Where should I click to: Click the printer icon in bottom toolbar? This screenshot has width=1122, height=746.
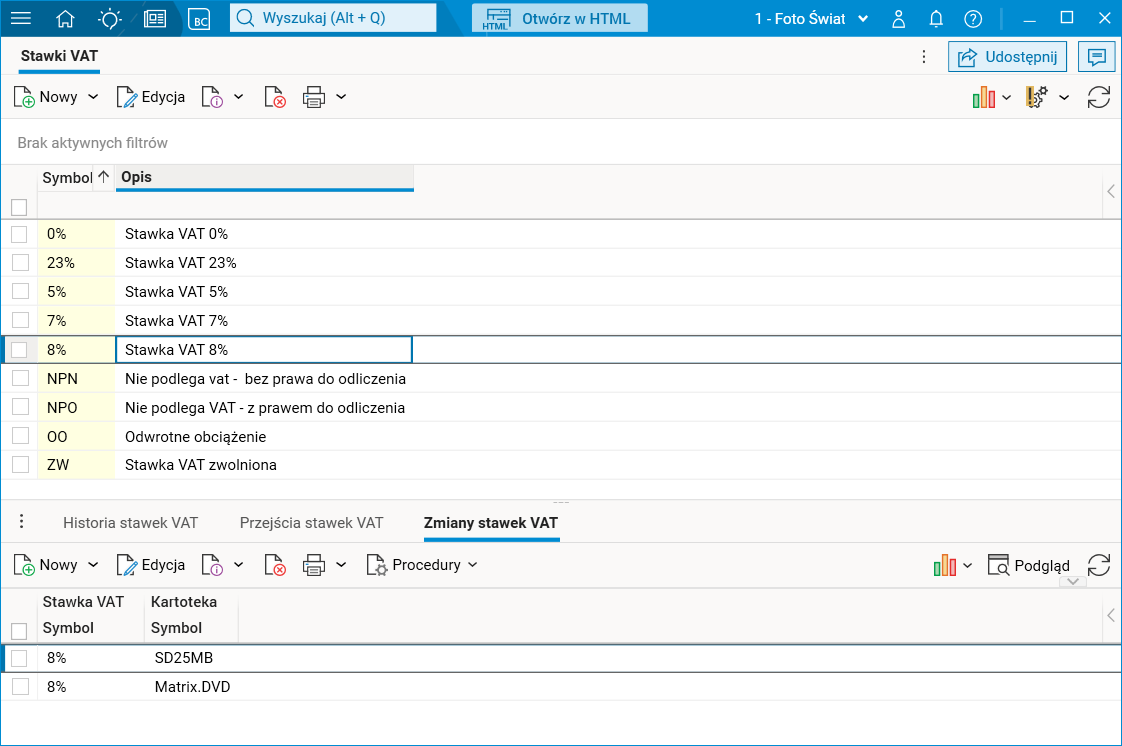pyautogui.click(x=314, y=565)
